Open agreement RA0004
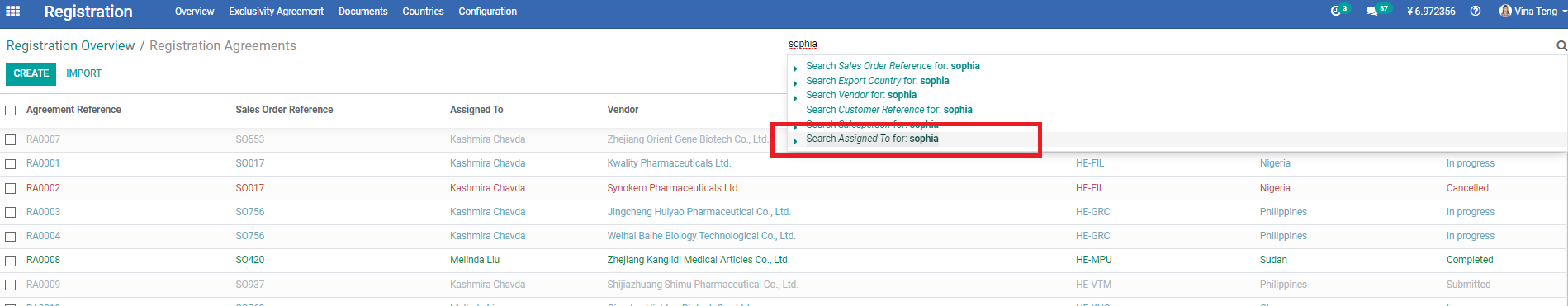 coord(43,236)
